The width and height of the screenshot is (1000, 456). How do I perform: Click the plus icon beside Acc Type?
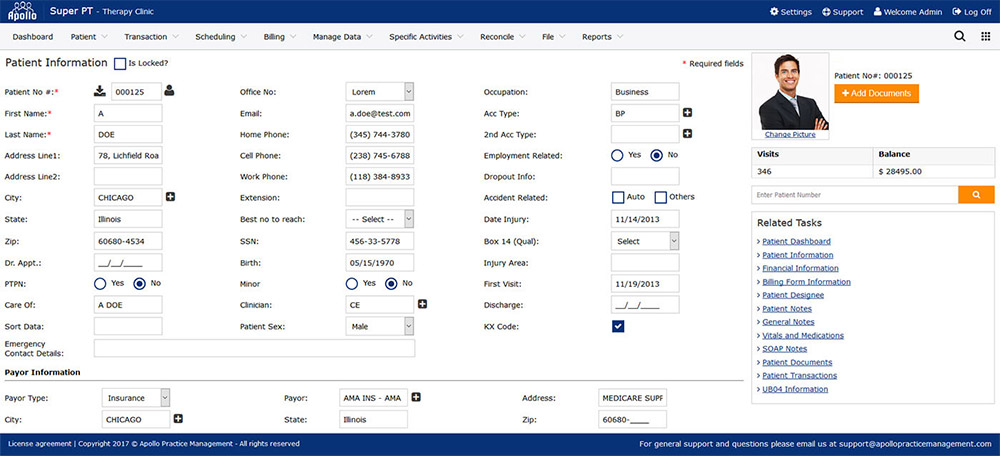click(688, 113)
